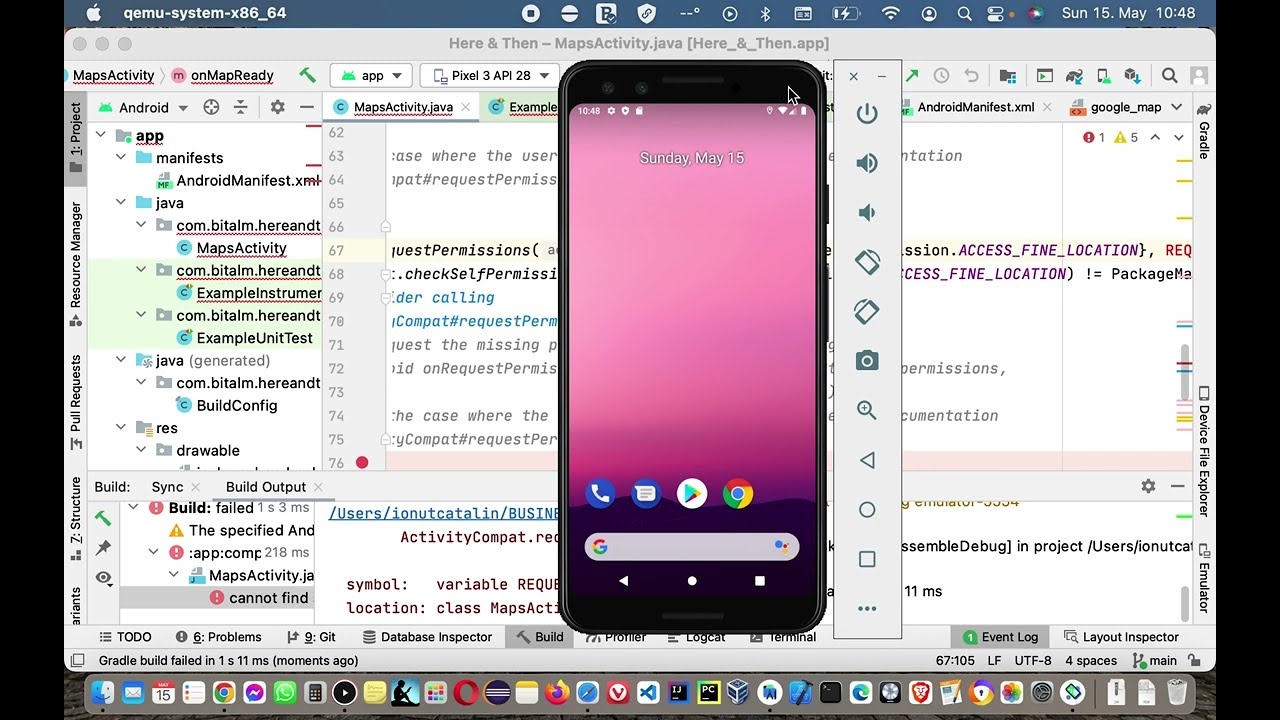Open AVD Manager phone icon
Viewport: 1280px width, 720px height.
(1104, 75)
